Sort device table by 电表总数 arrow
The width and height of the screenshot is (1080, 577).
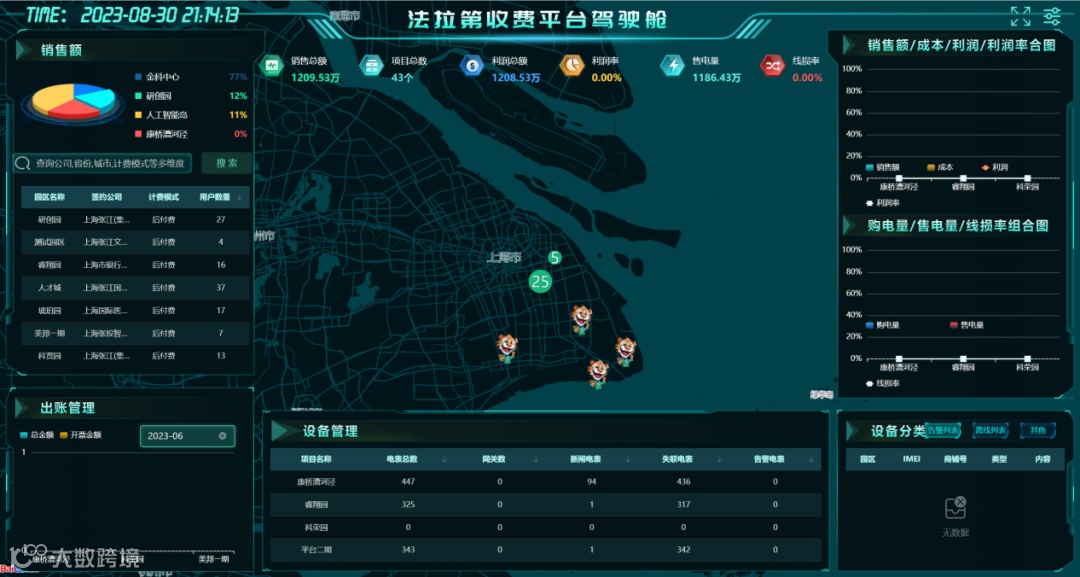pyautogui.click(x=444, y=459)
